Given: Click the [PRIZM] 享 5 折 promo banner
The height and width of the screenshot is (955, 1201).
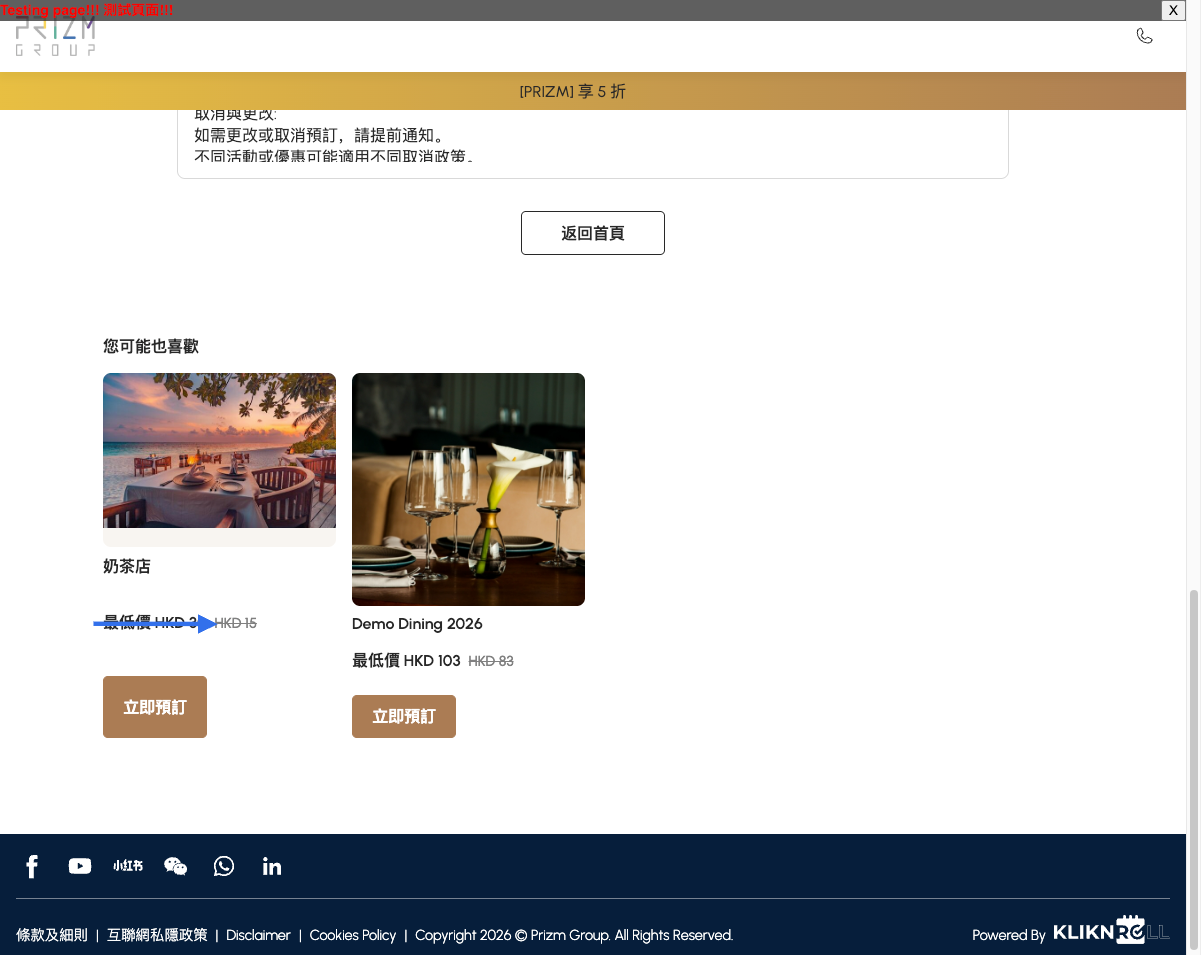Looking at the screenshot, I should coord(593,91).
